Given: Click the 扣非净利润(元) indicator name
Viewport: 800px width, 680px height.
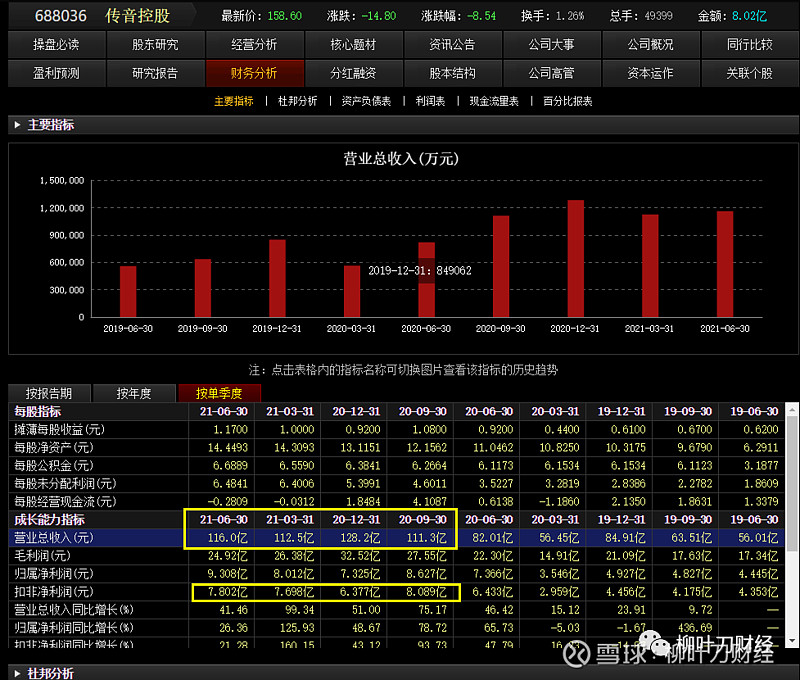Looking at the screenshot, I should click(x=54, y=592).
